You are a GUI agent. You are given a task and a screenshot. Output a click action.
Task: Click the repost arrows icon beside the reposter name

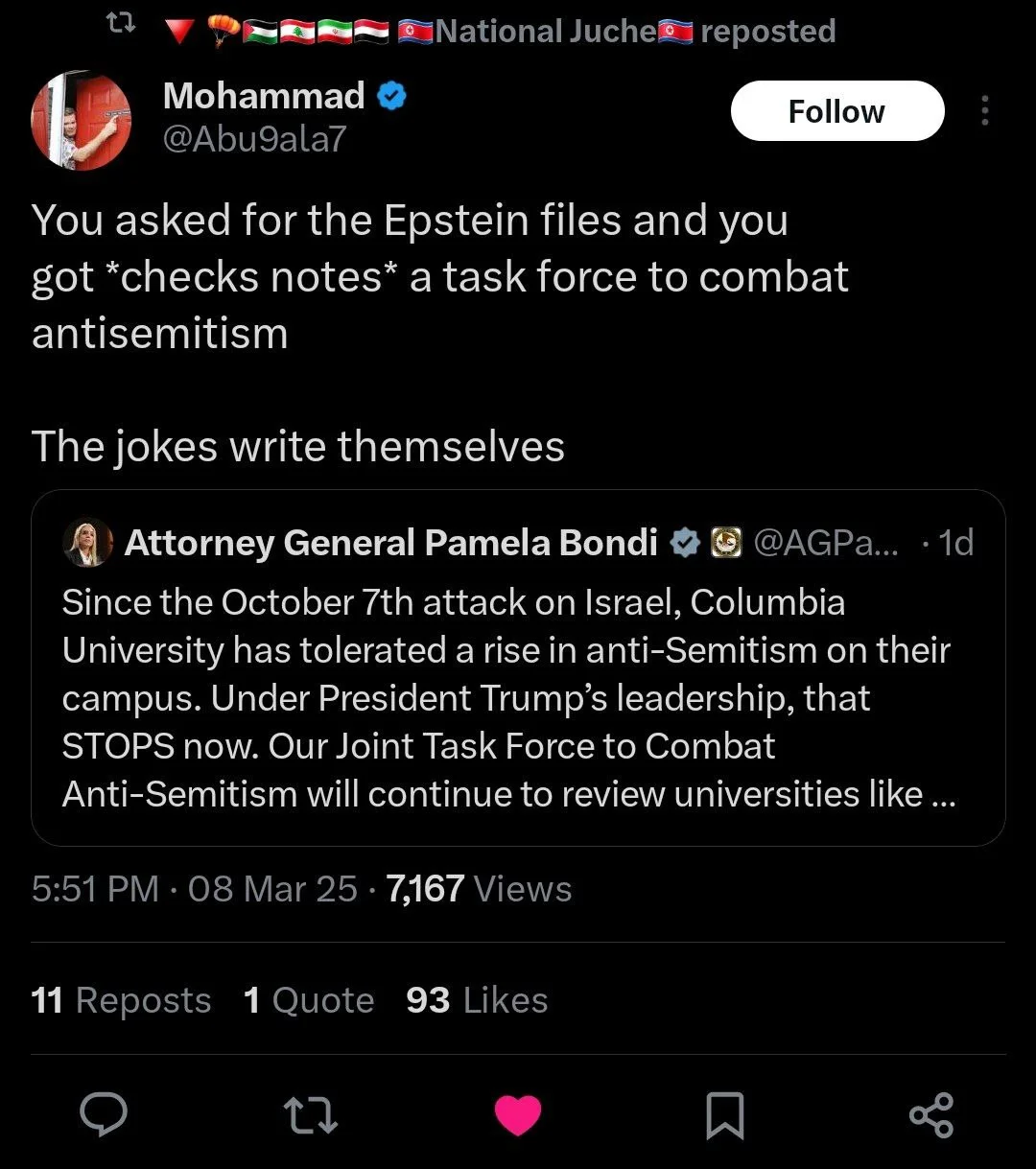click(x=119, y=31)
